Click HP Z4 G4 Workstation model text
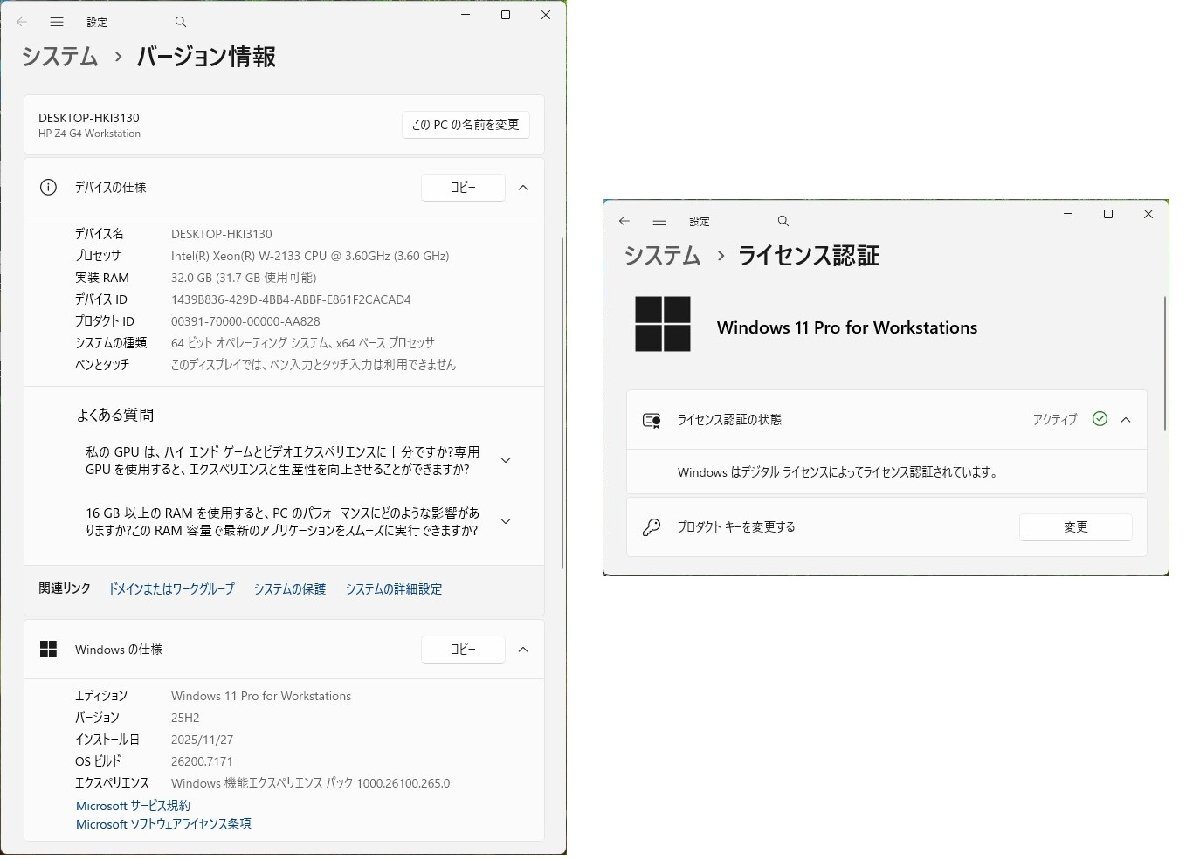 point(89,133)
